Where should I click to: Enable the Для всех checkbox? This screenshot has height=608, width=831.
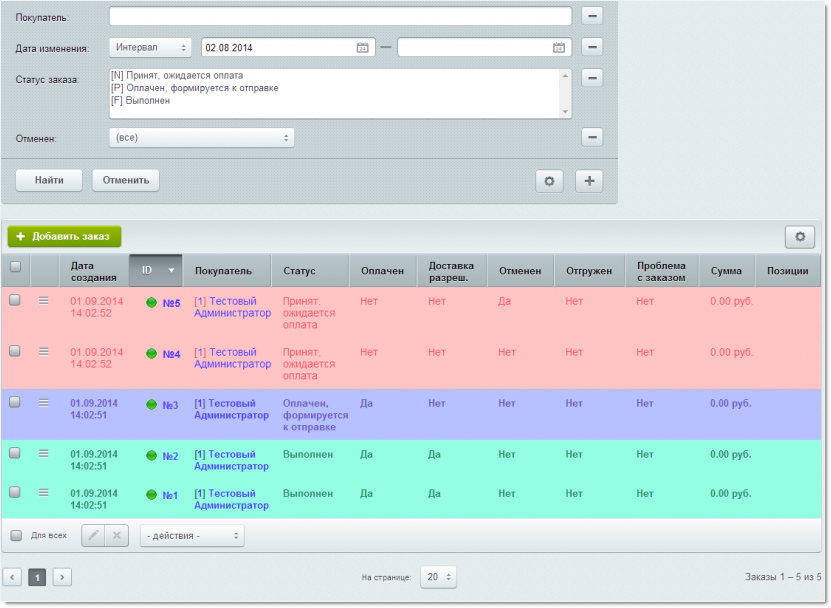(16, 536)
